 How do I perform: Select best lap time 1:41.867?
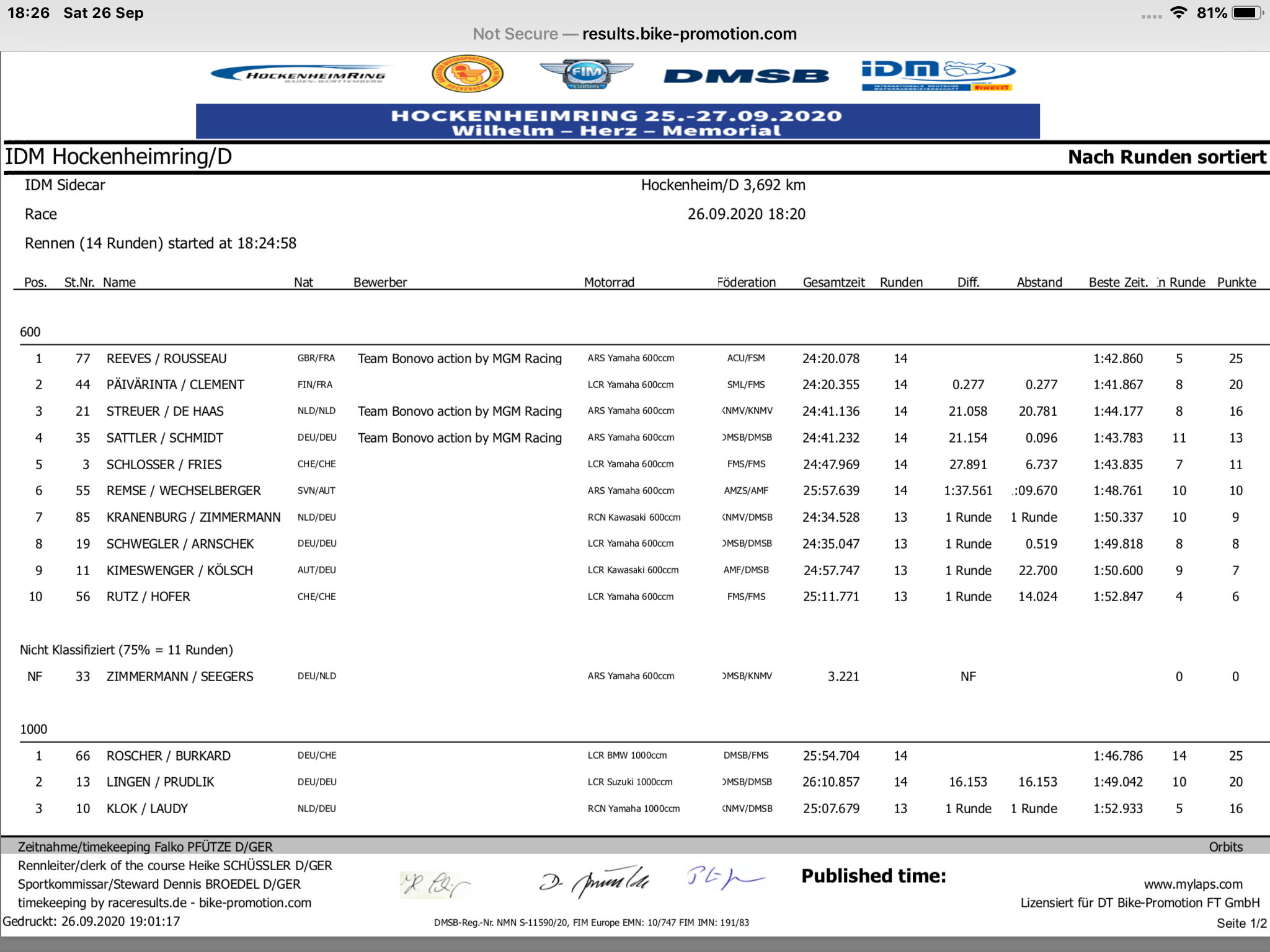1118,384
